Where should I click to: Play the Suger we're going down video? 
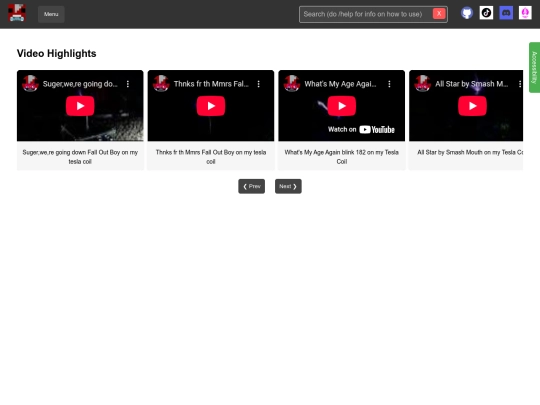tap(80, 106)
